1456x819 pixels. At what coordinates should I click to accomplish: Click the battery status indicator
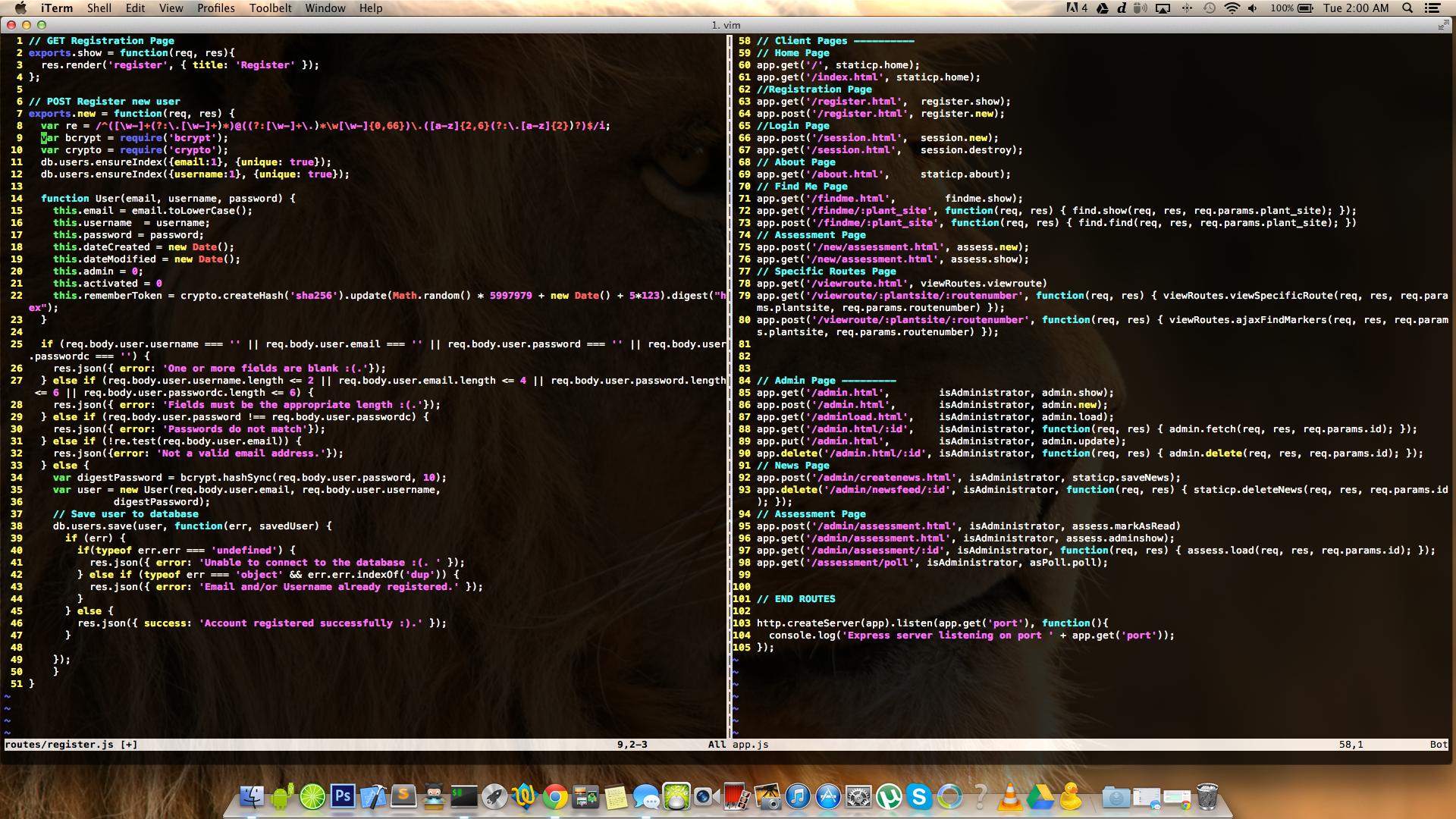tap(1291, 8)
